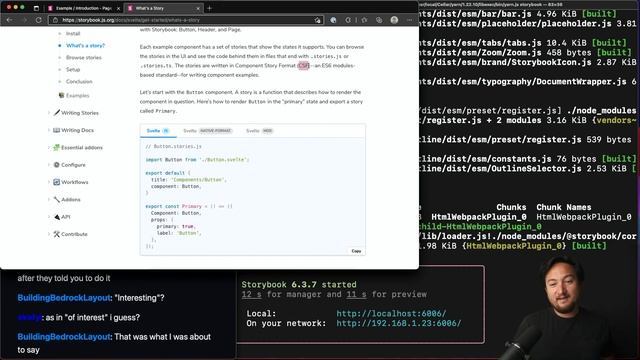
Task: Select the Svelte Native Format code tab
Action: (x=207, y=131)
